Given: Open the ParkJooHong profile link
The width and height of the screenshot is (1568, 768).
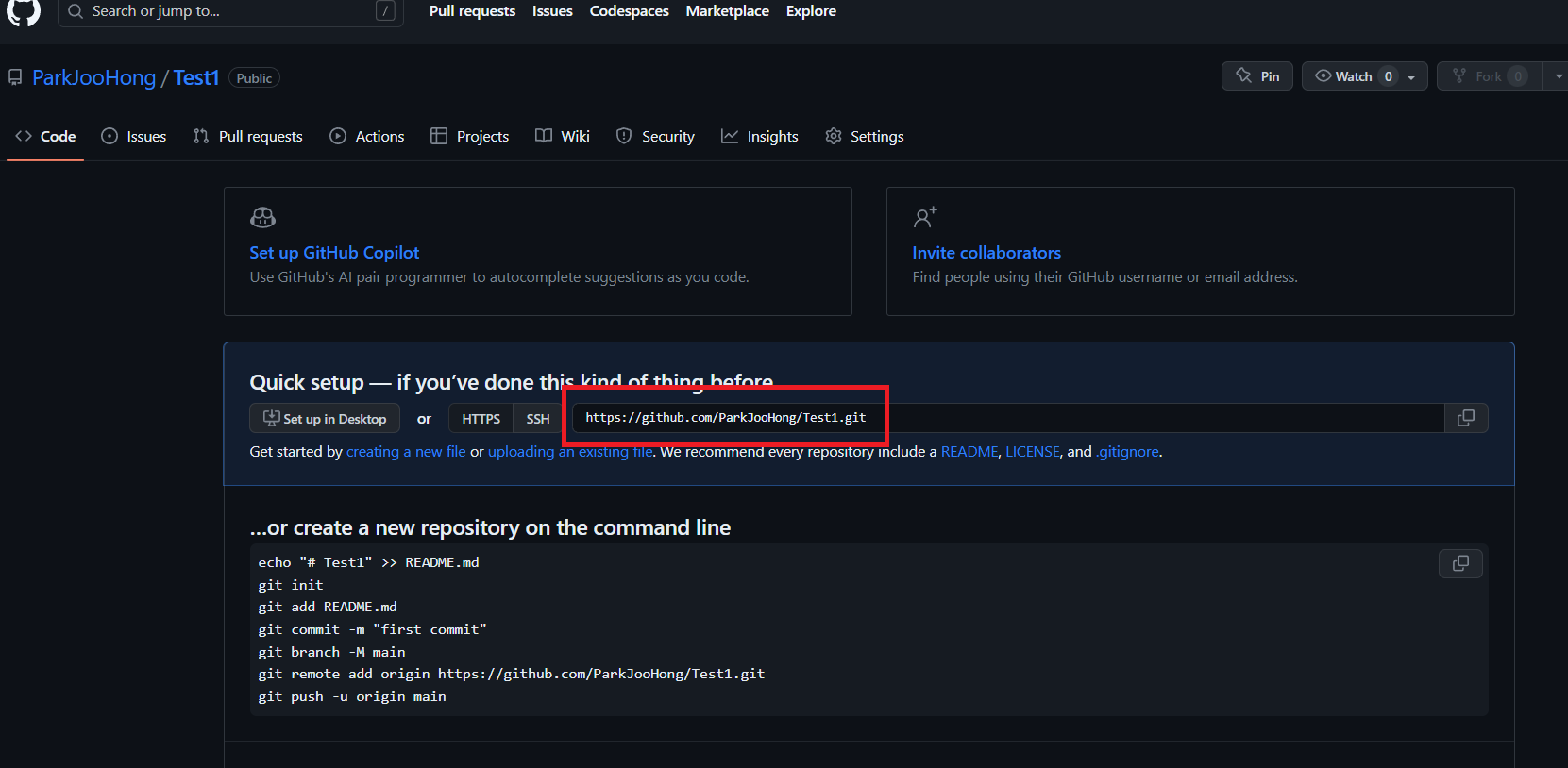Looking at the screenshot, I should point(93,77).
